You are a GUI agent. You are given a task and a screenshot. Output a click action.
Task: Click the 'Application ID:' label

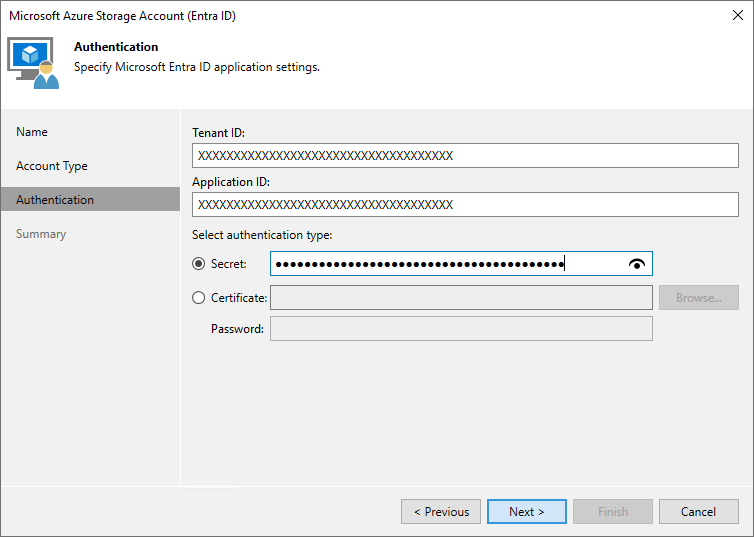tap(231, 182)
